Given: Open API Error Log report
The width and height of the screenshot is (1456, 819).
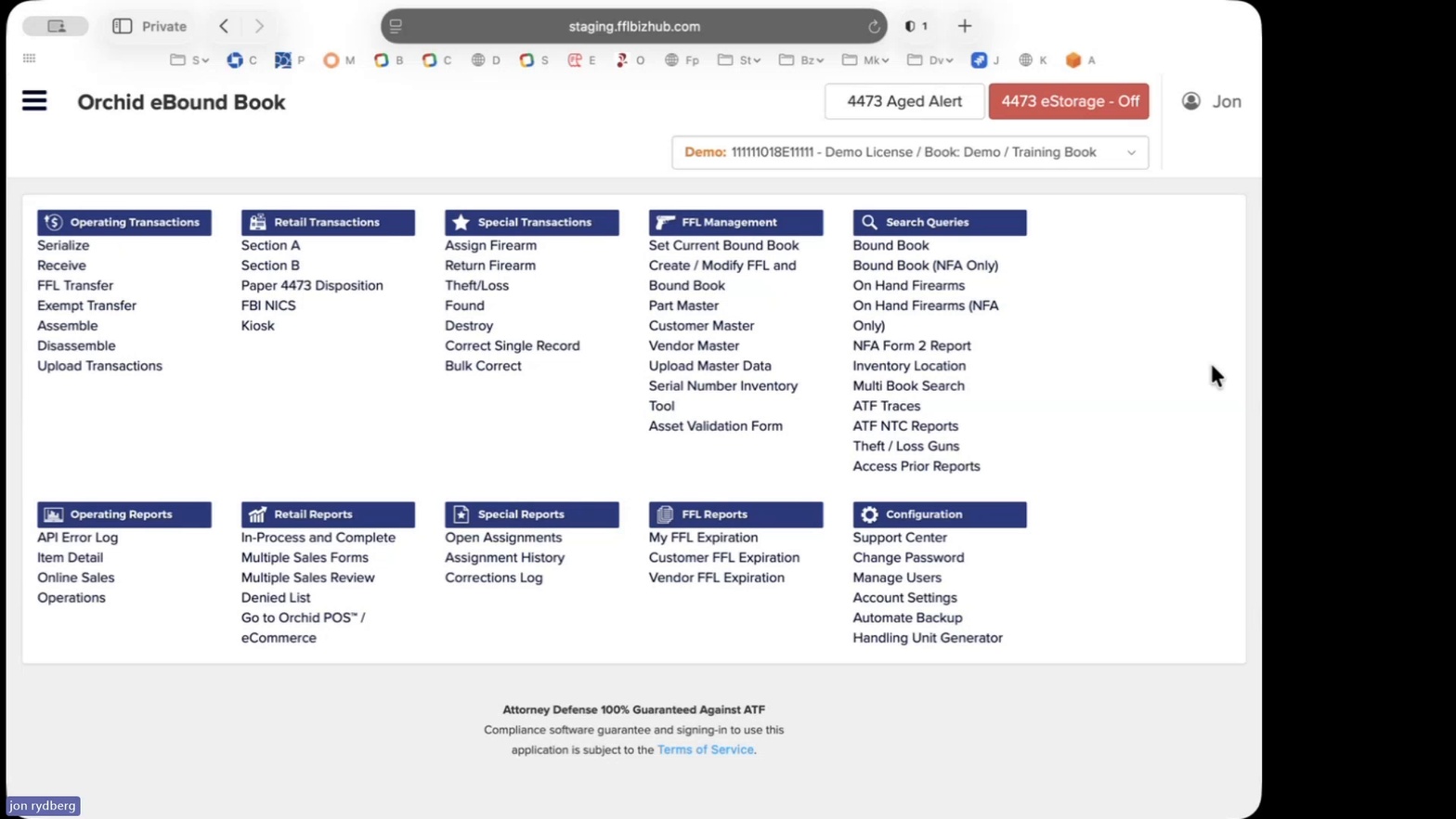Looking at the screenshot, I should (77, 538).
